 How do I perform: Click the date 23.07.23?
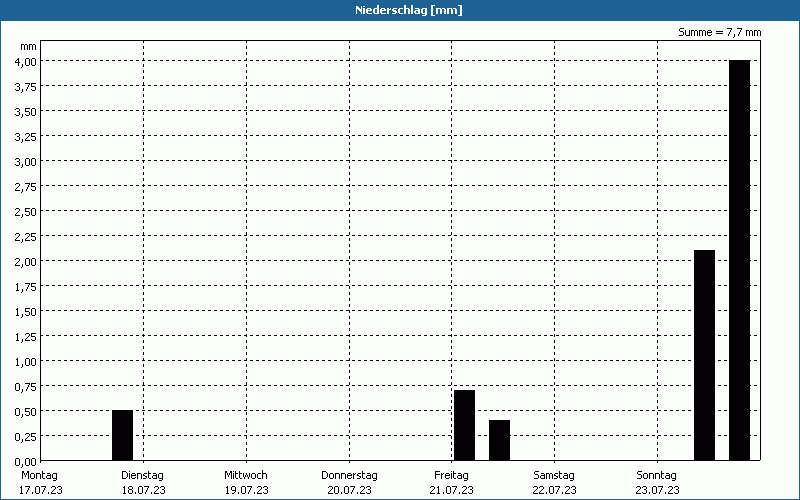[657, 490]
